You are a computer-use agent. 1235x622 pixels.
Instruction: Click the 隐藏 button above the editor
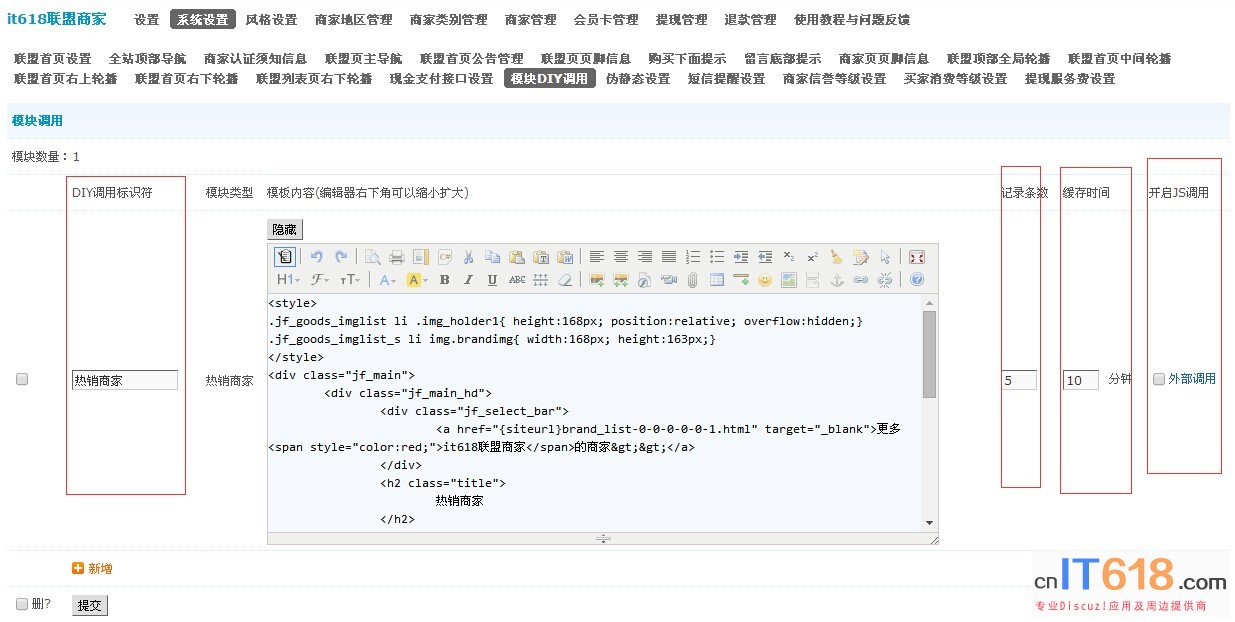[x=285, y=229]
